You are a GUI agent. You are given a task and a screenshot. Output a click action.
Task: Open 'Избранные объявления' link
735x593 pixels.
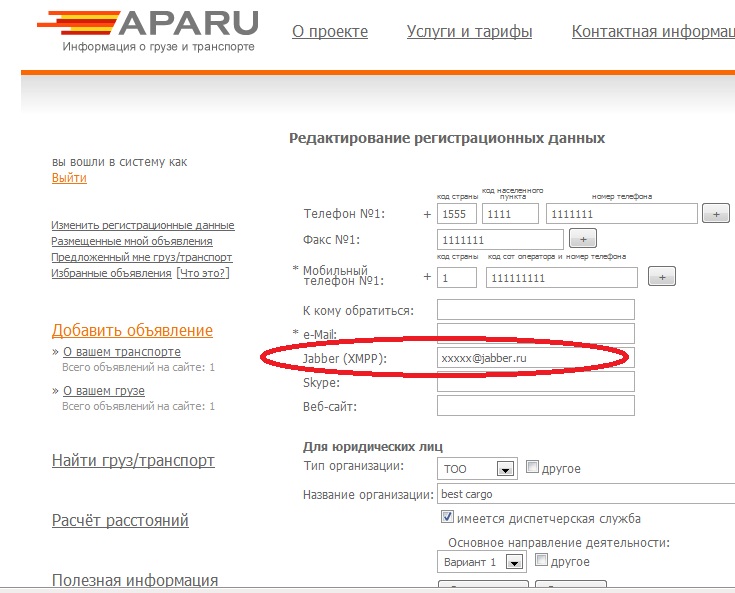click(111, 273)
